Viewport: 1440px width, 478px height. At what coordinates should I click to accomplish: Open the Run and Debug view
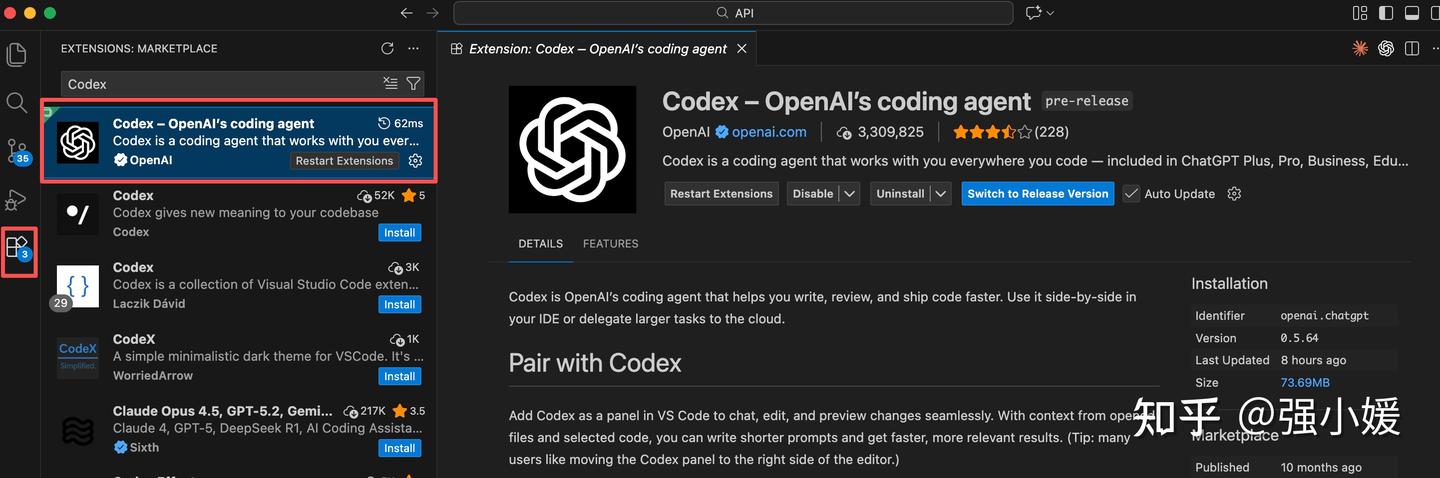pyautogui.click(x=17, y=199)
